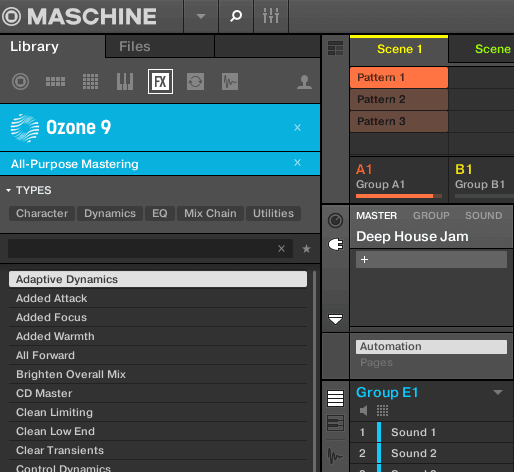The image size is (514, 472).
Task: Switch to pattern editor list view icon
Action: coord(335,398)
